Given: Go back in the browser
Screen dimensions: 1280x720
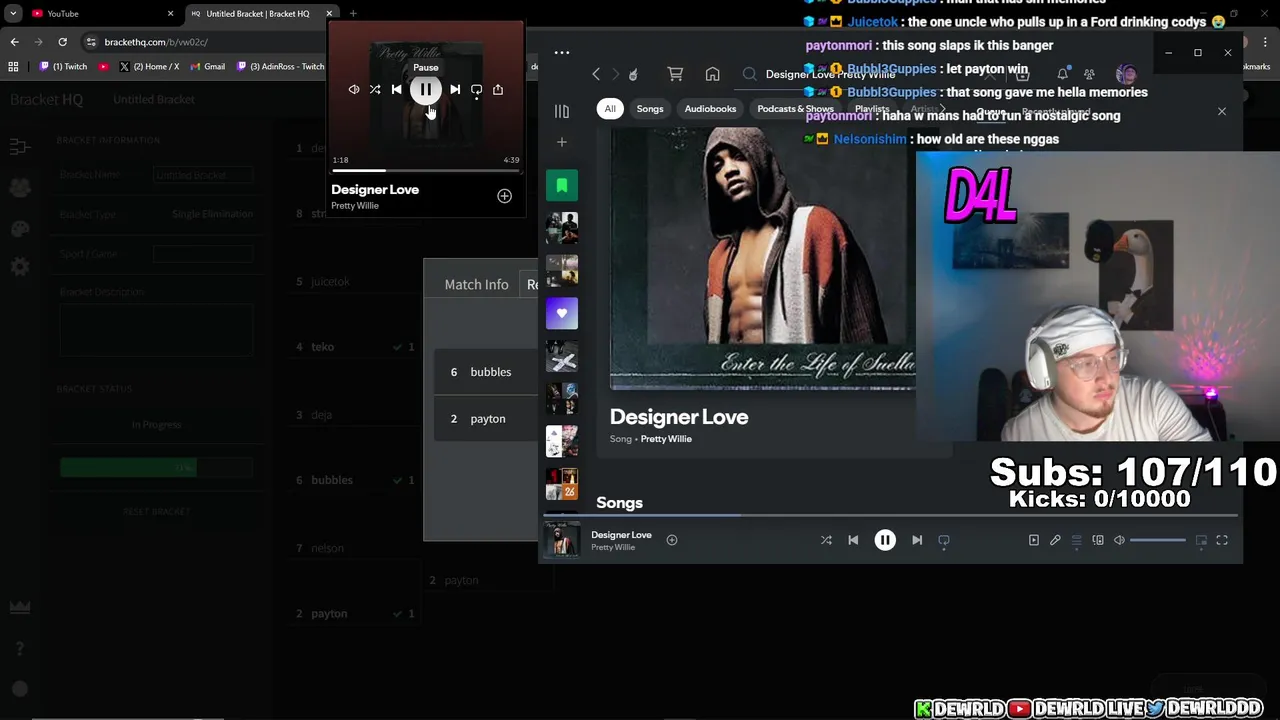Looking at the screenshot, I should coord(14,42).
